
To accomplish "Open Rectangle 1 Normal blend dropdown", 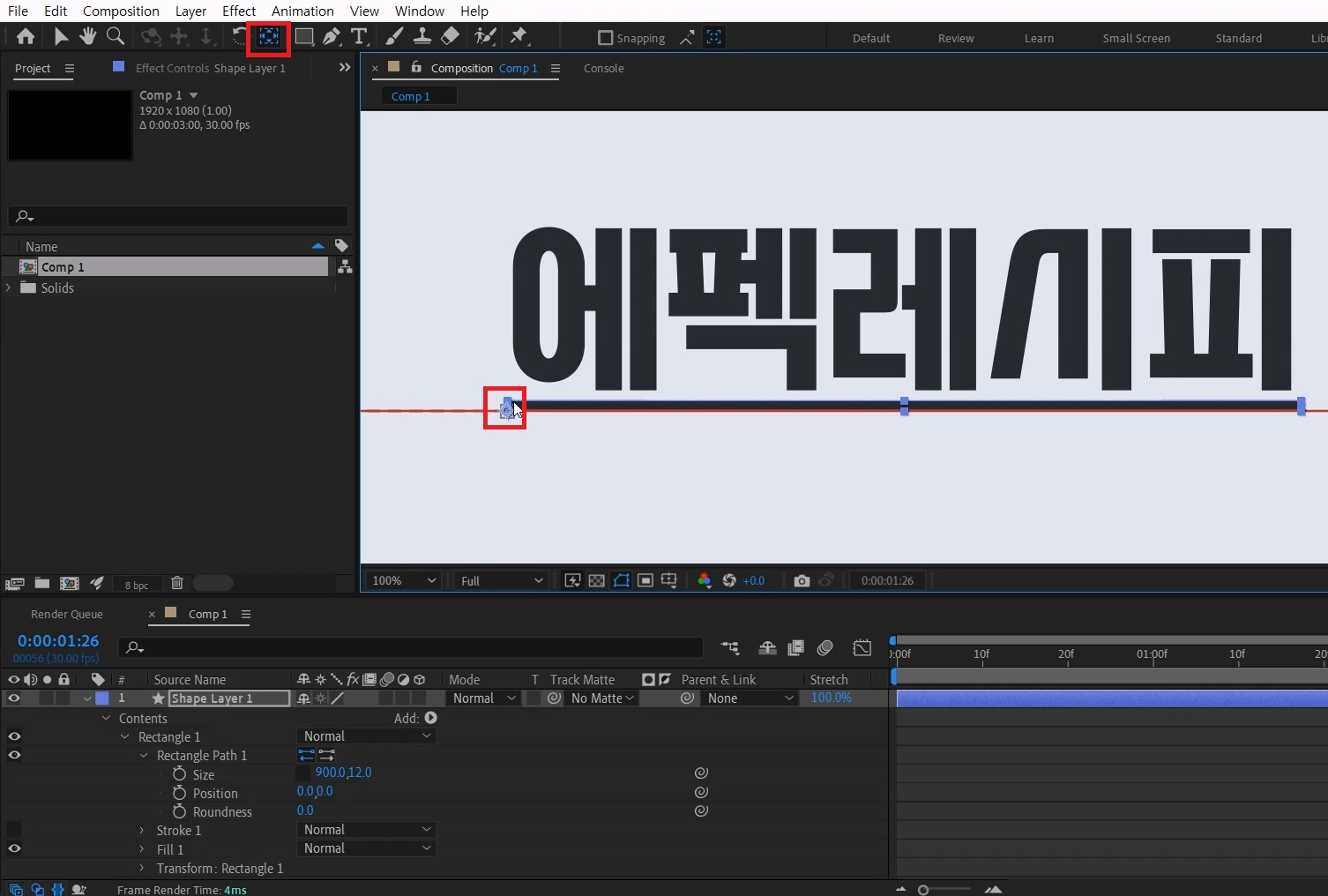I will coord(367,735).
